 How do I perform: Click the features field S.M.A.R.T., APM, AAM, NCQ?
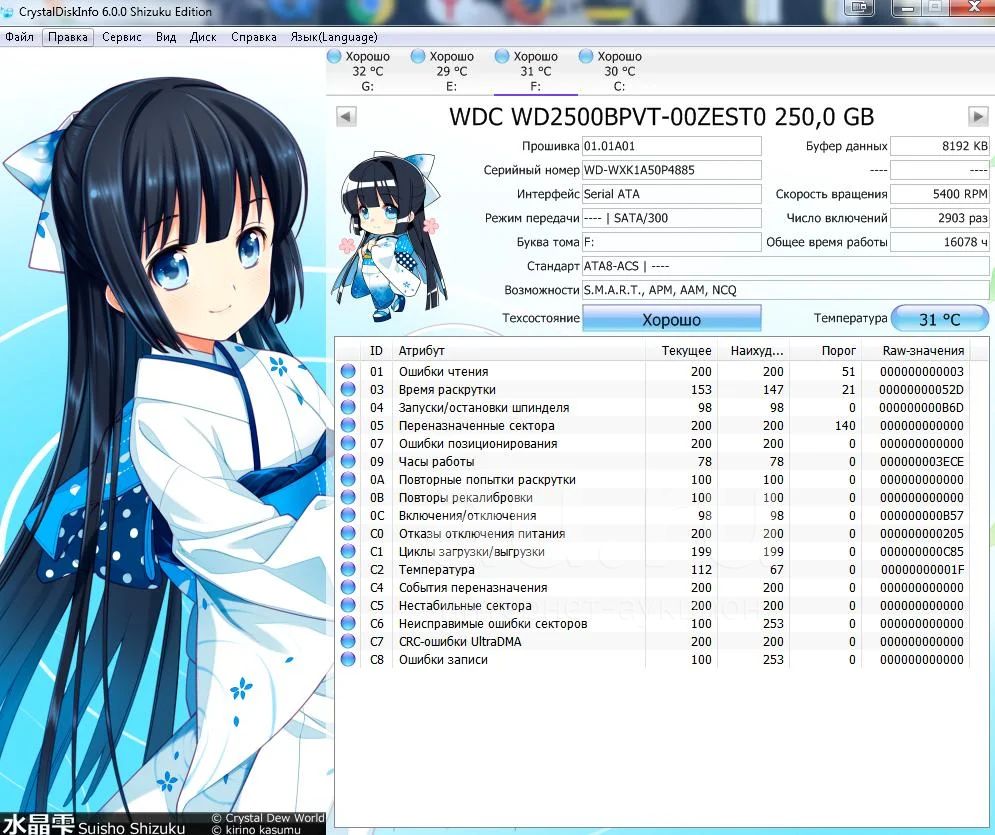click(x=786, y=290)
